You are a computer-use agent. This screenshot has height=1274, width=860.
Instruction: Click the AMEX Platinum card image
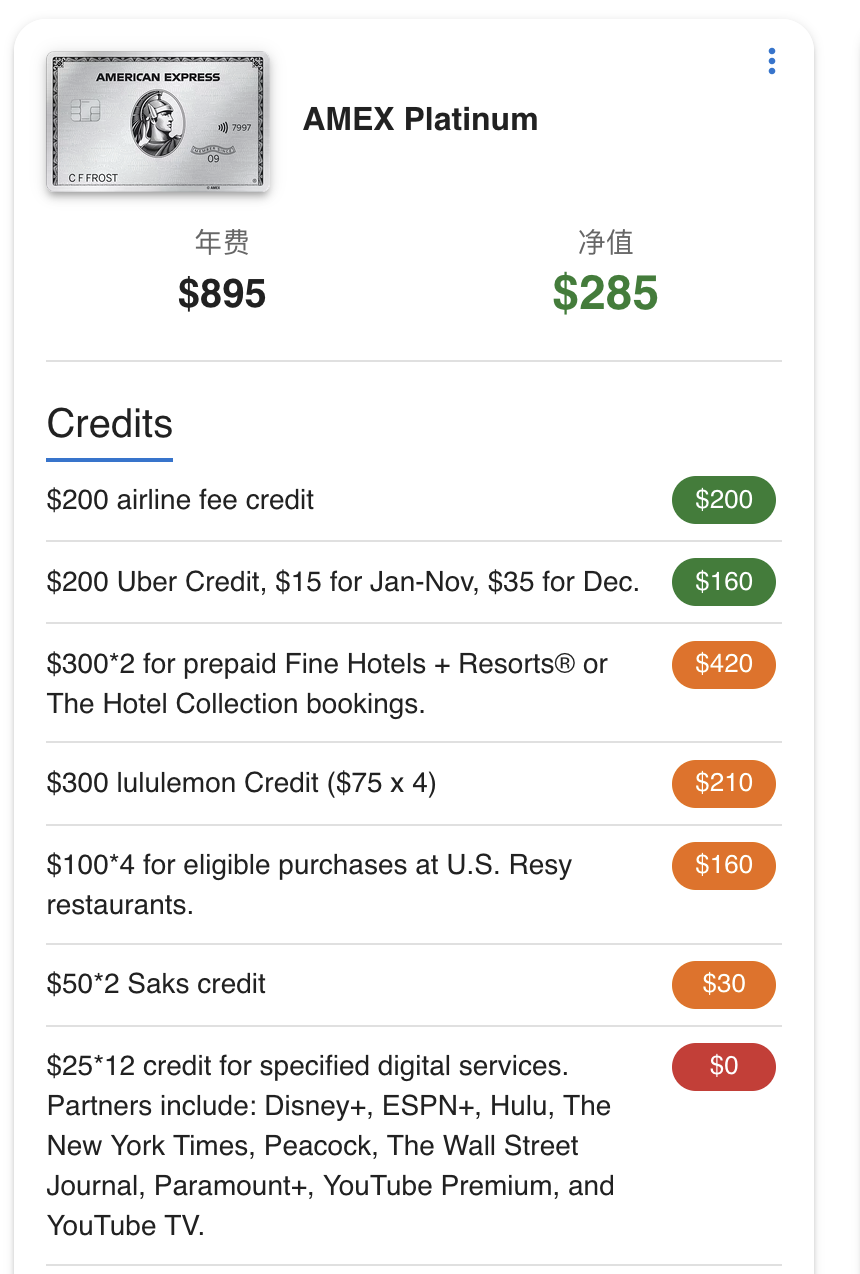[x=157, y=123]
